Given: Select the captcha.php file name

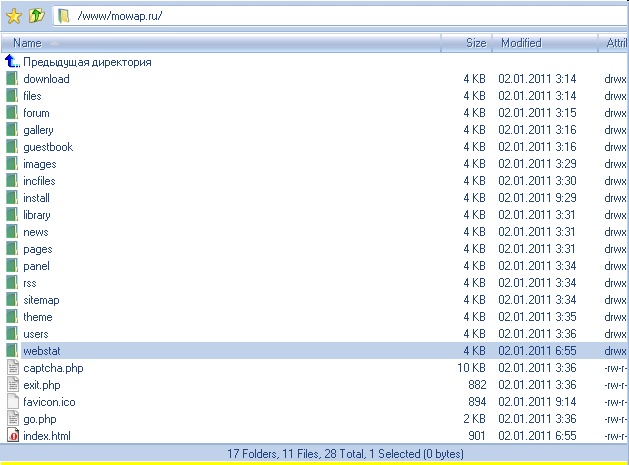Looking at the screenshot, I should (x=53, y=368).
